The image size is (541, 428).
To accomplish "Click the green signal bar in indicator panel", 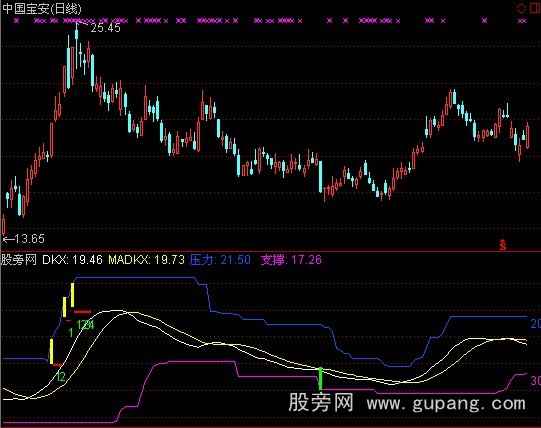I will pos(320,379).
